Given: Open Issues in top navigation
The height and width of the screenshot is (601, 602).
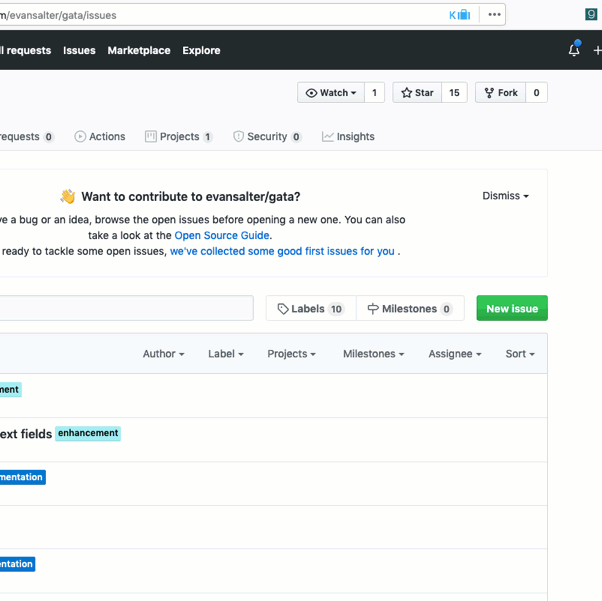Looking at the screenshot, I should [x=79, y=50].
